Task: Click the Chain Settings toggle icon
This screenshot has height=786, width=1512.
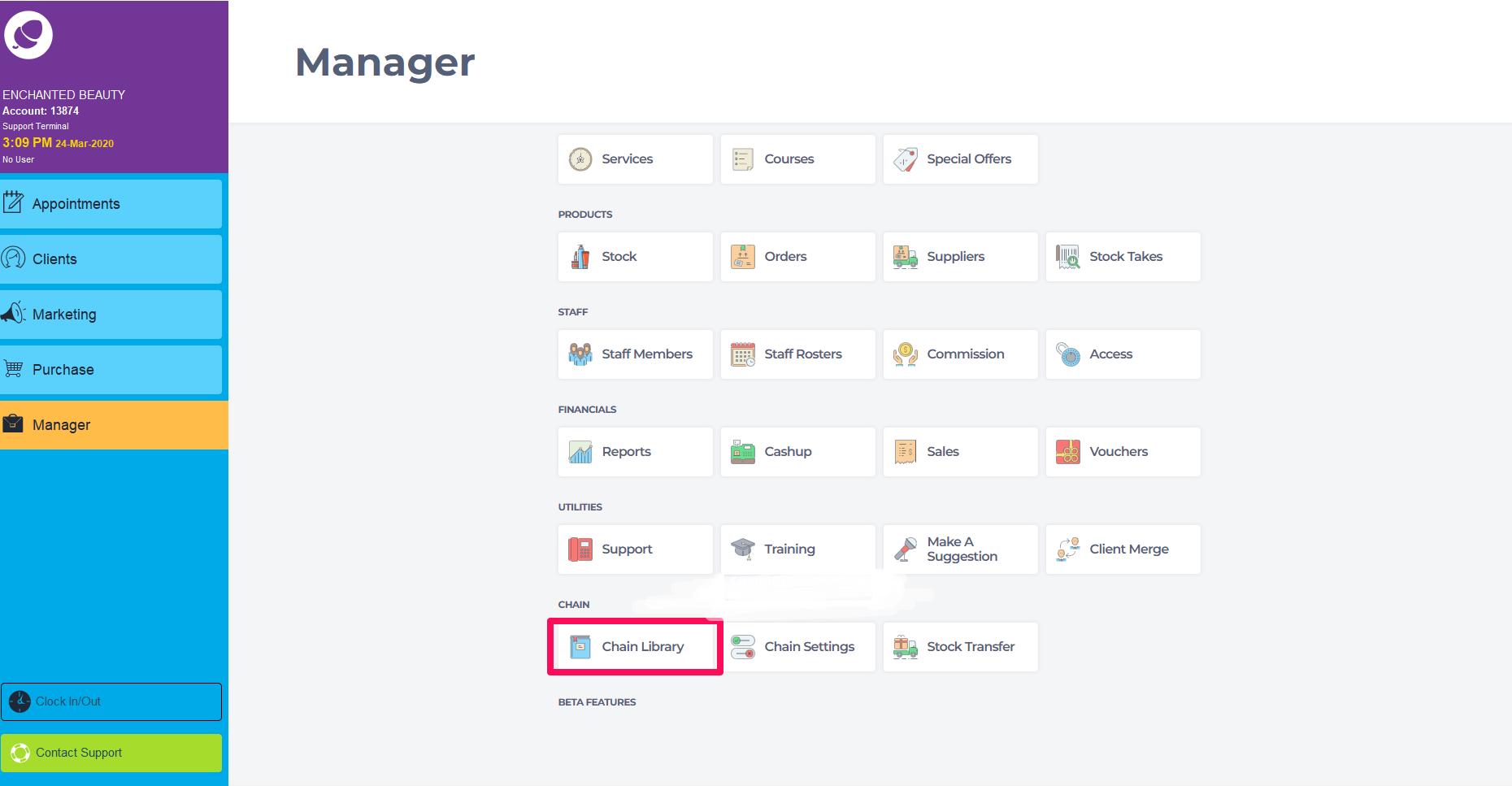Action: coord(743,647)
